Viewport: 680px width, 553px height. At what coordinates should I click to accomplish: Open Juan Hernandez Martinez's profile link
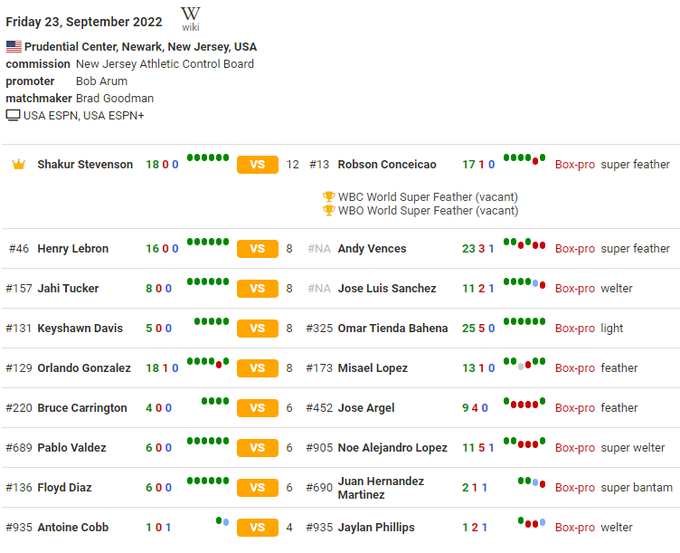(x=381, y=488)
